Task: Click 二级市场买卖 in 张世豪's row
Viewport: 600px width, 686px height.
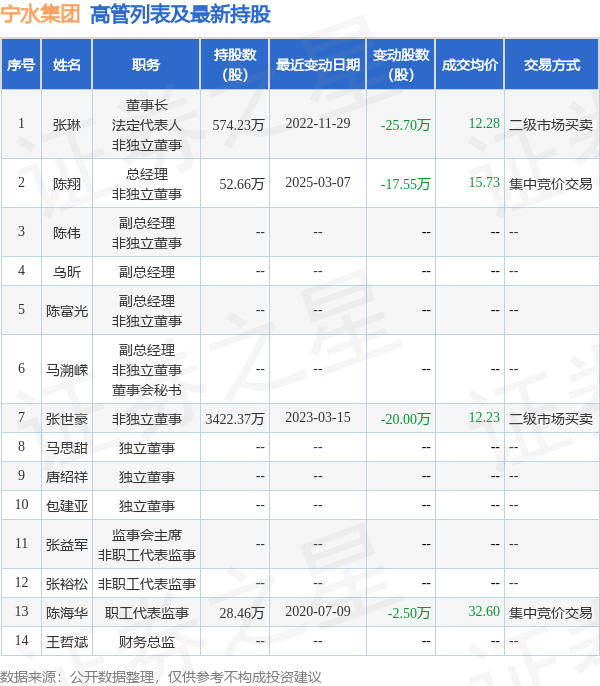Action: [551, 419]
